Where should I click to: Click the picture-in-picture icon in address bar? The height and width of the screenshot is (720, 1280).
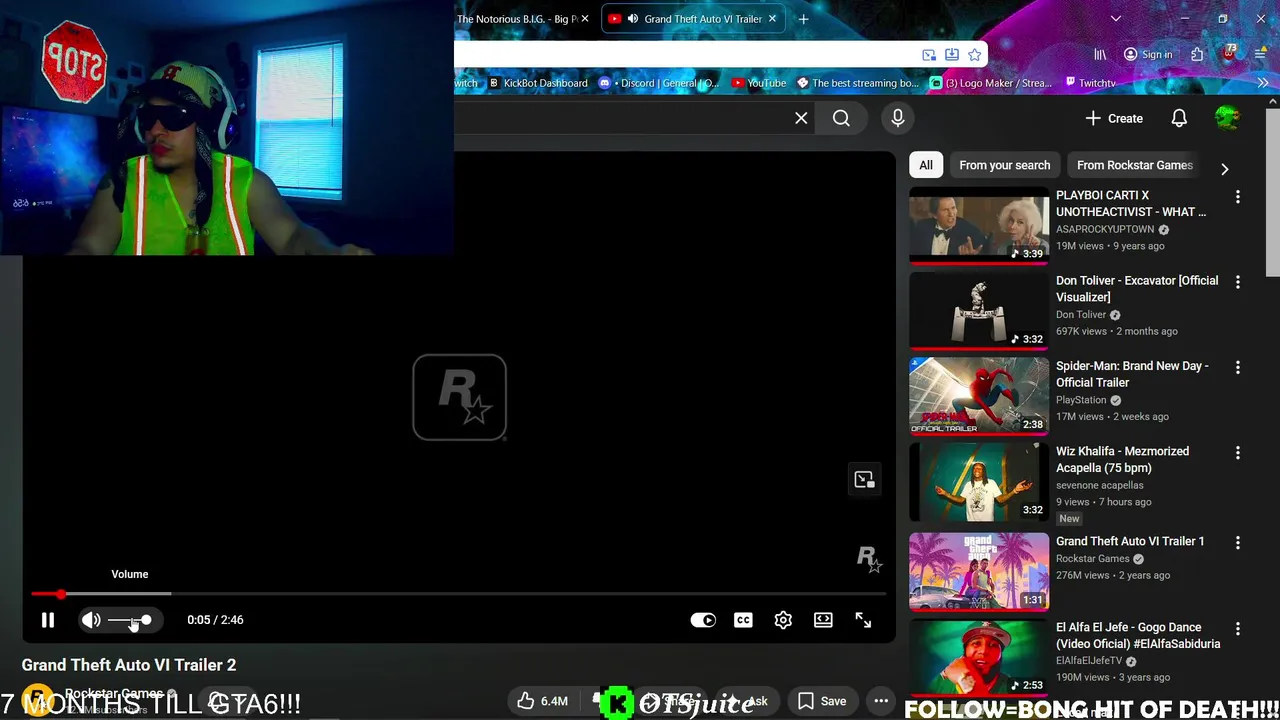(x=929, y=55)
